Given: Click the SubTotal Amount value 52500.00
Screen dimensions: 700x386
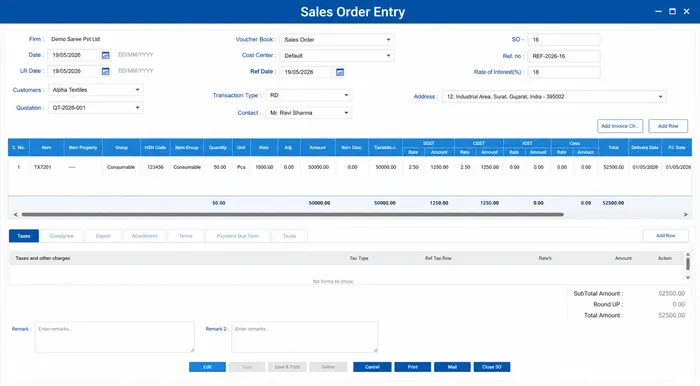Looking at the screenshot, I should [x=671, y=294].
